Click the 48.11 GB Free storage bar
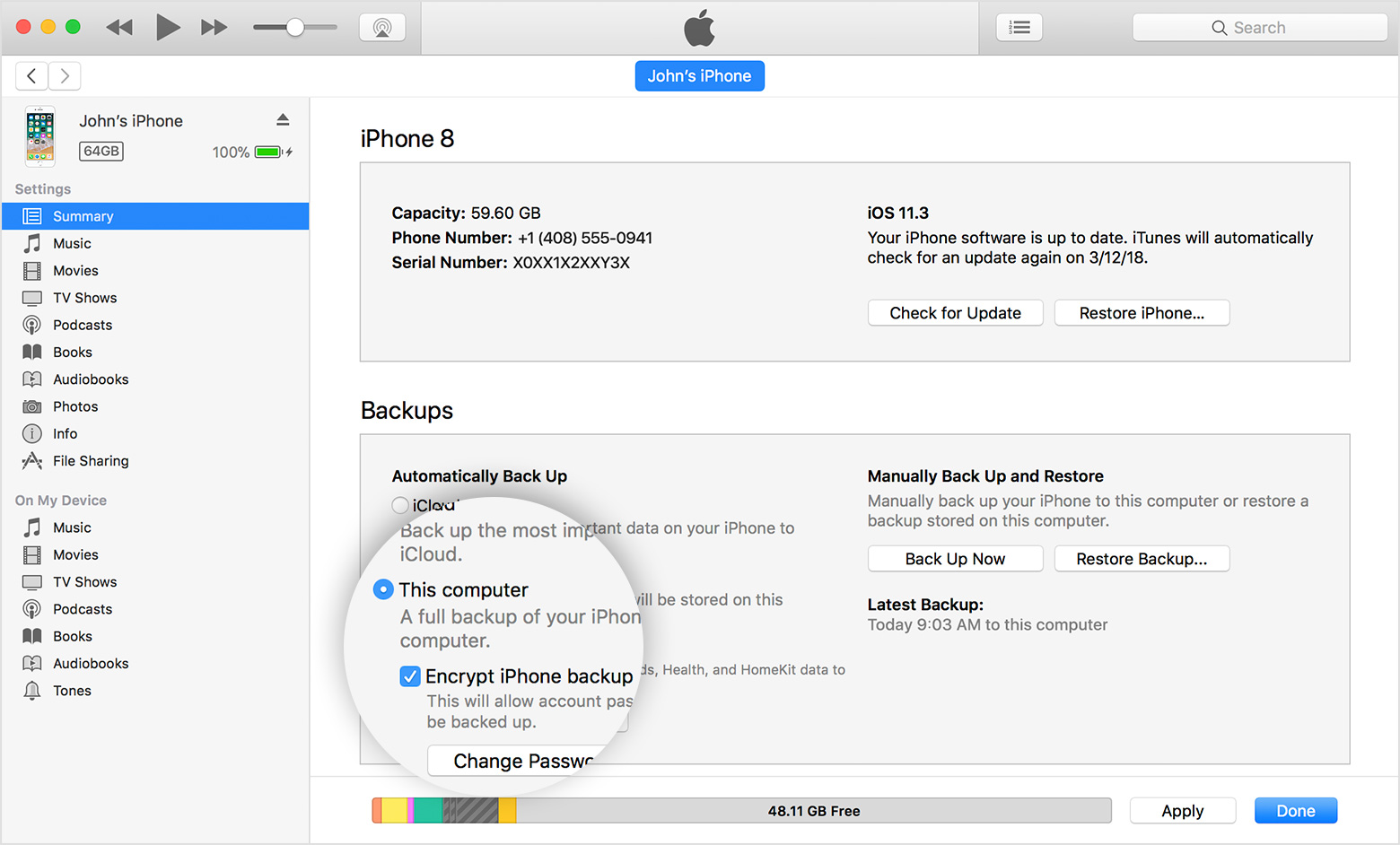 [x=814, y=811]
